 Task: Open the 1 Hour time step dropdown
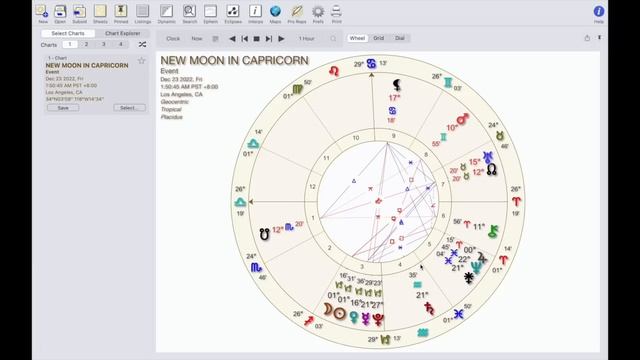click(x=307, y=38)
